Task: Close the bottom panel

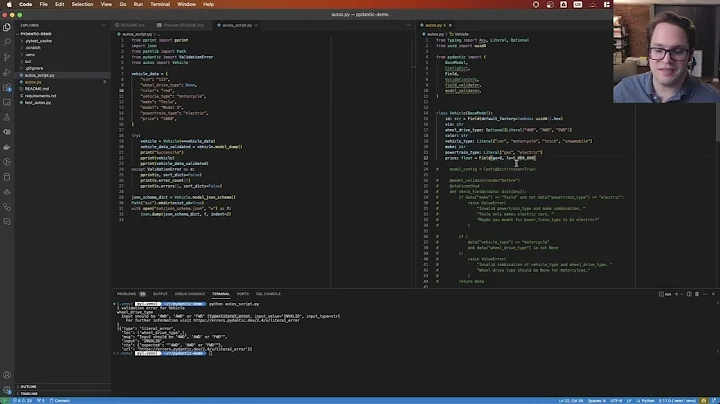Action: click(x=713, y=294)
